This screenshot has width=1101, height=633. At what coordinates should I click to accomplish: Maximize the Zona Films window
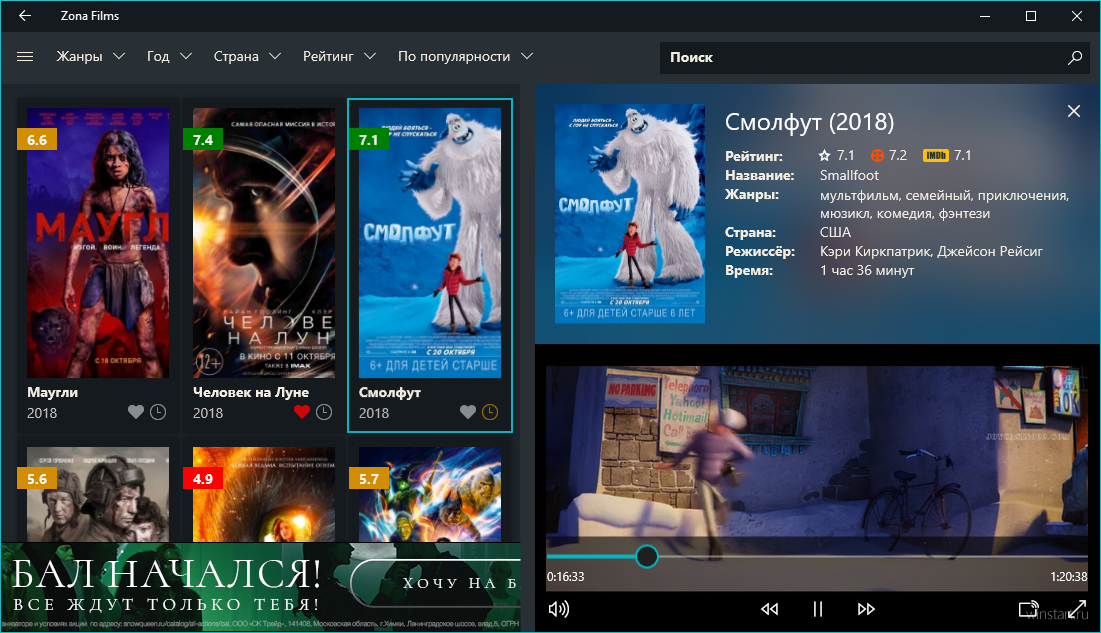(1031, 15)
